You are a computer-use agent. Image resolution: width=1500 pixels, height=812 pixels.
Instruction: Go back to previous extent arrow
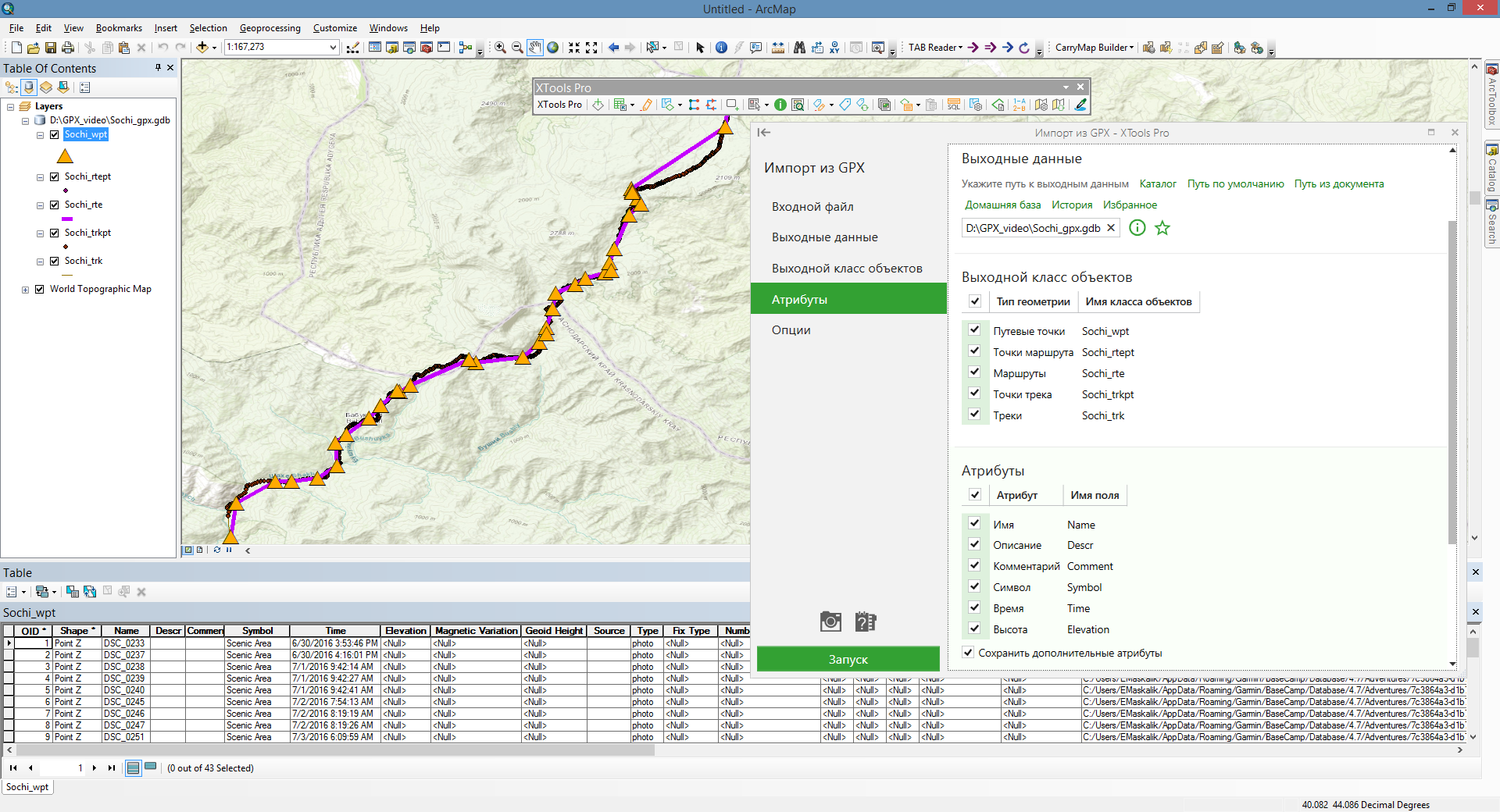point(613,48)
